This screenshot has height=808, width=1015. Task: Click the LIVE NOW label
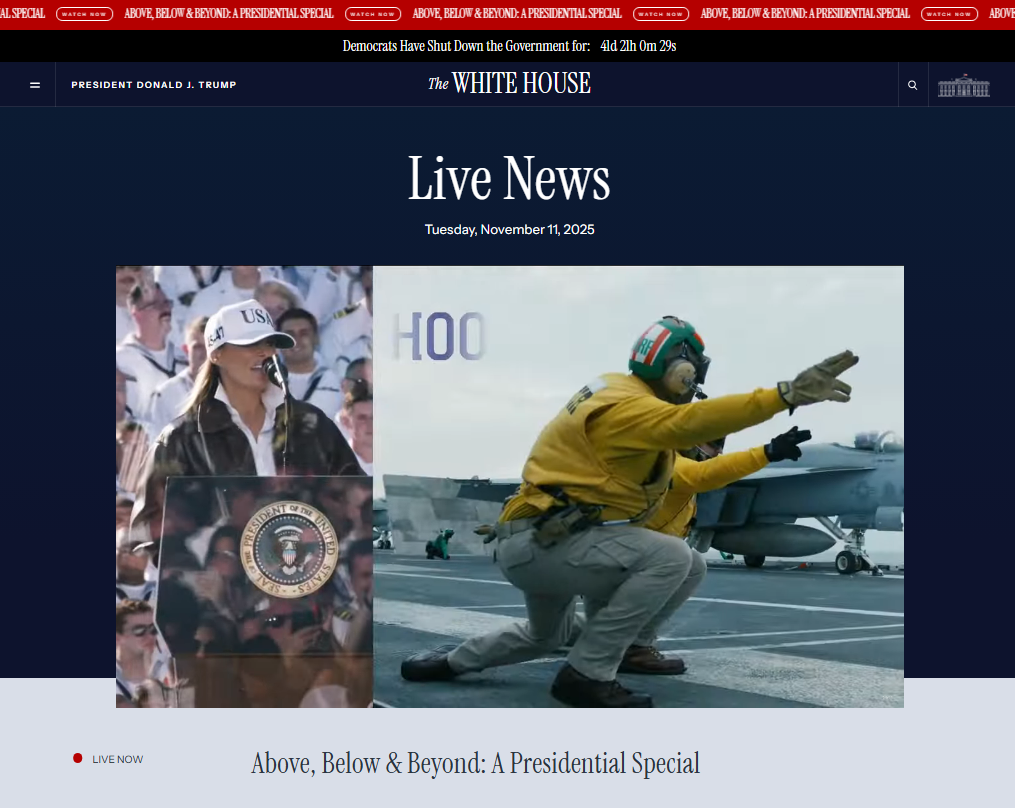[x=117, y=759]
